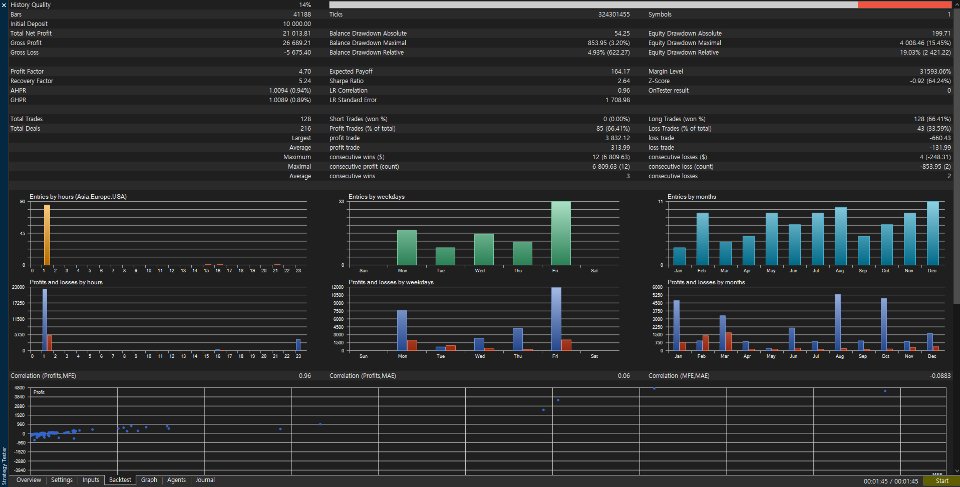
Task: Select the Backtest tab
Action: point(120,480)
